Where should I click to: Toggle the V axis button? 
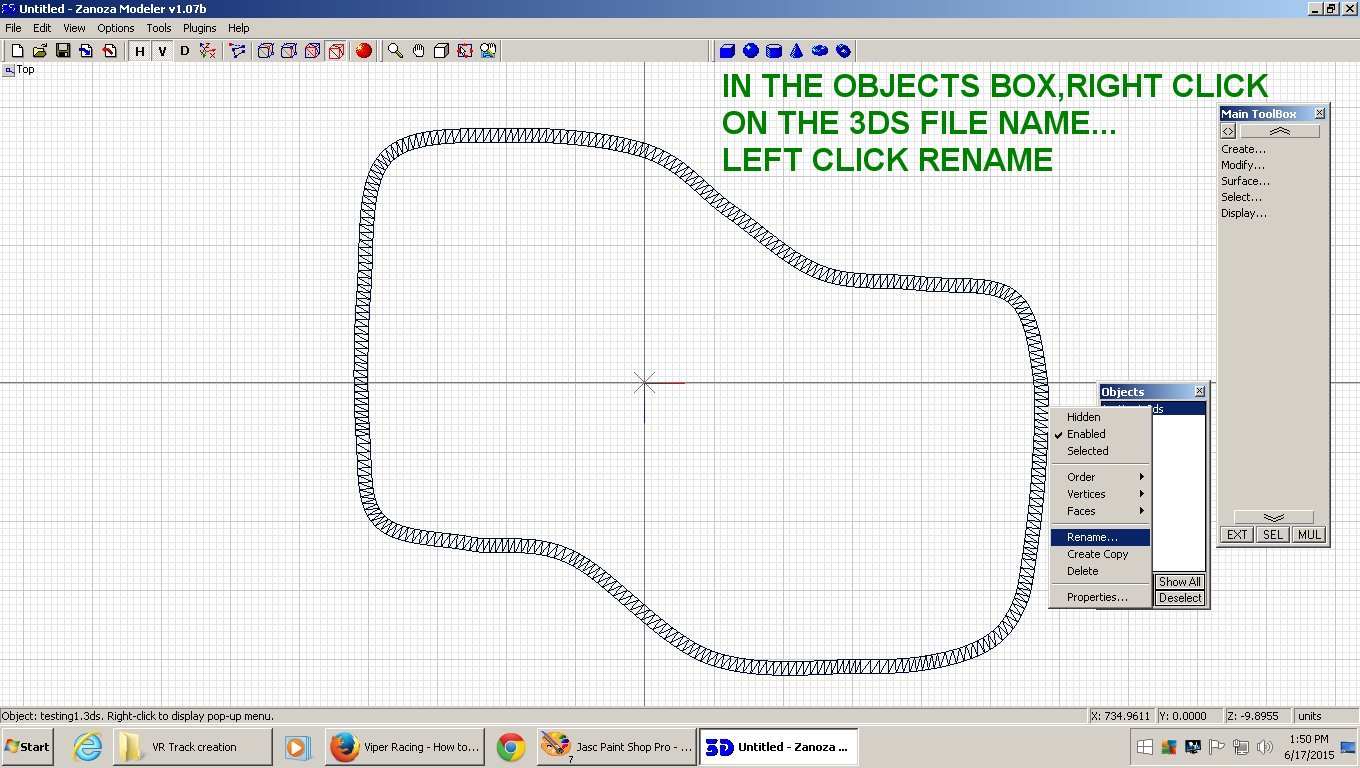[x=162, y=51]
